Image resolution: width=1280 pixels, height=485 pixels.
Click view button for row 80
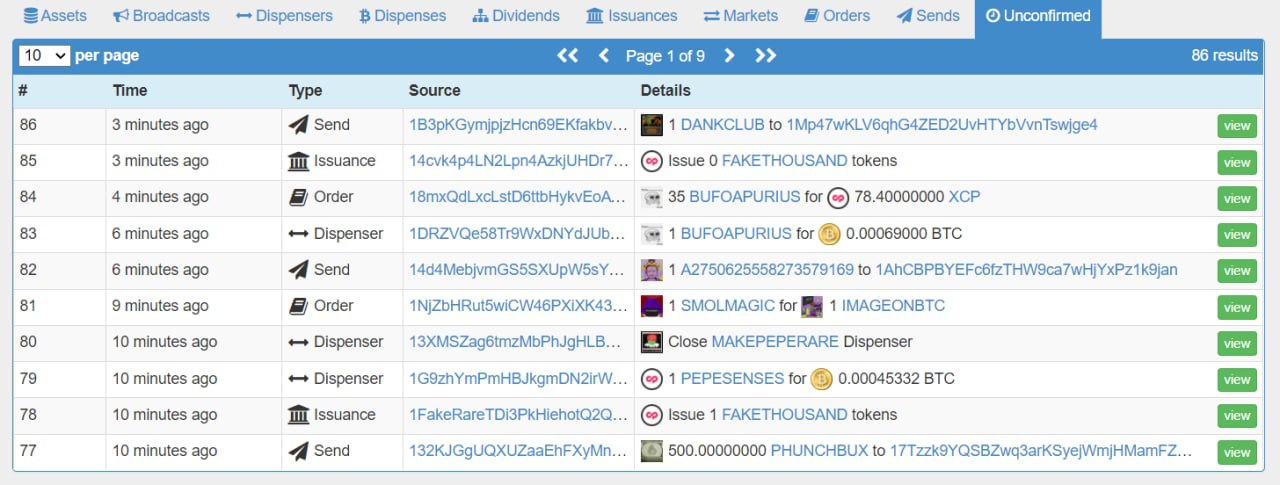(x=1237, y=343)
